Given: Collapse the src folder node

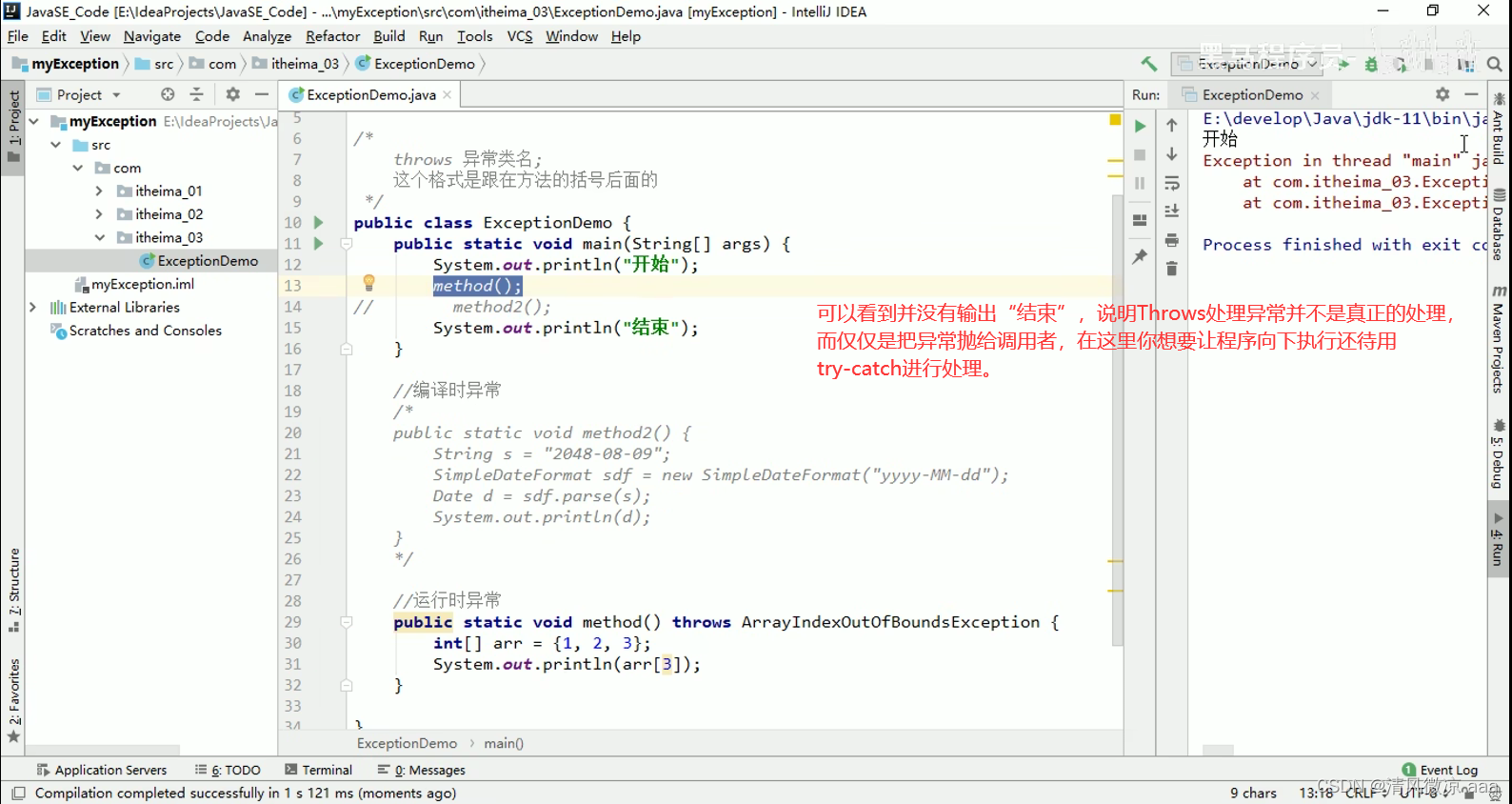Looking at the screenshot, I should coord(55,145).
